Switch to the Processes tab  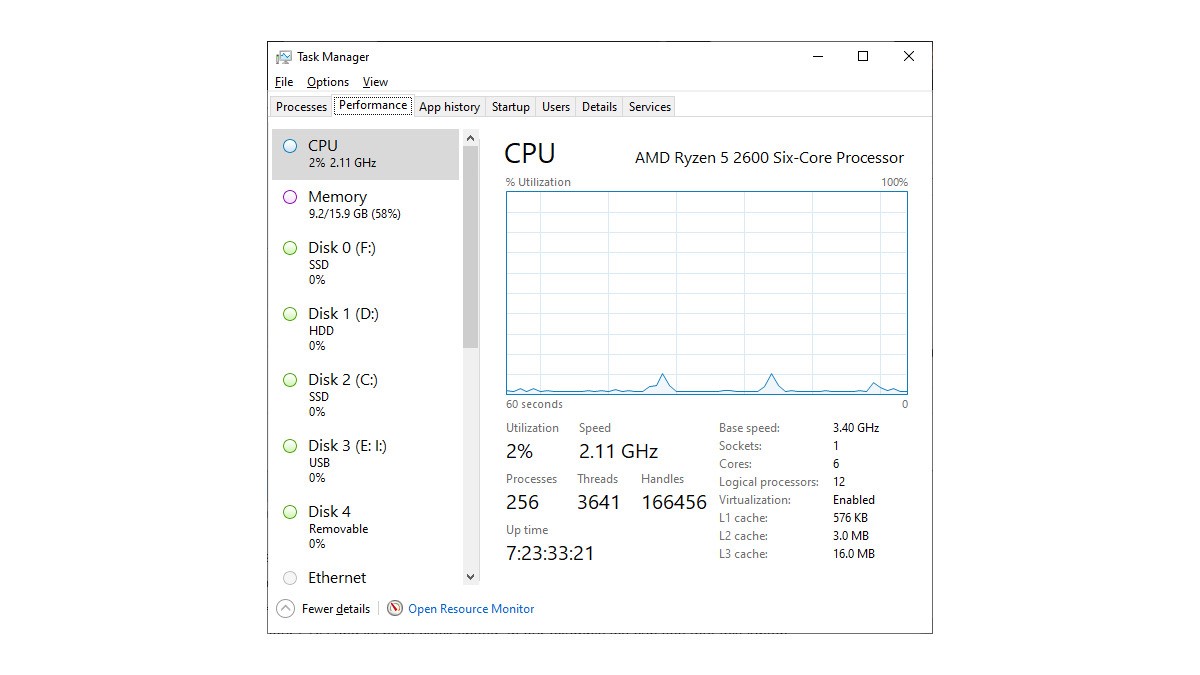(x=301, y=107)
